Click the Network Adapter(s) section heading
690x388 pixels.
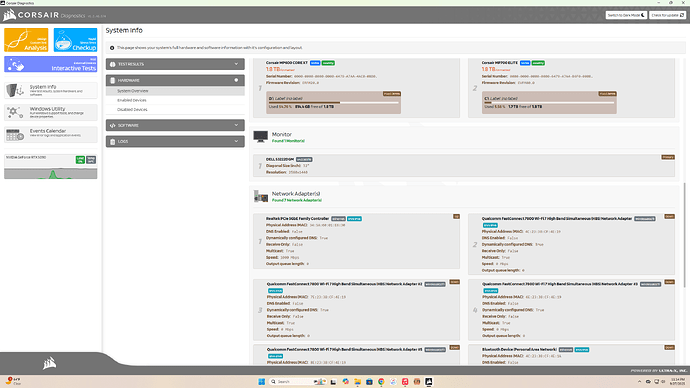coord(296,194)
